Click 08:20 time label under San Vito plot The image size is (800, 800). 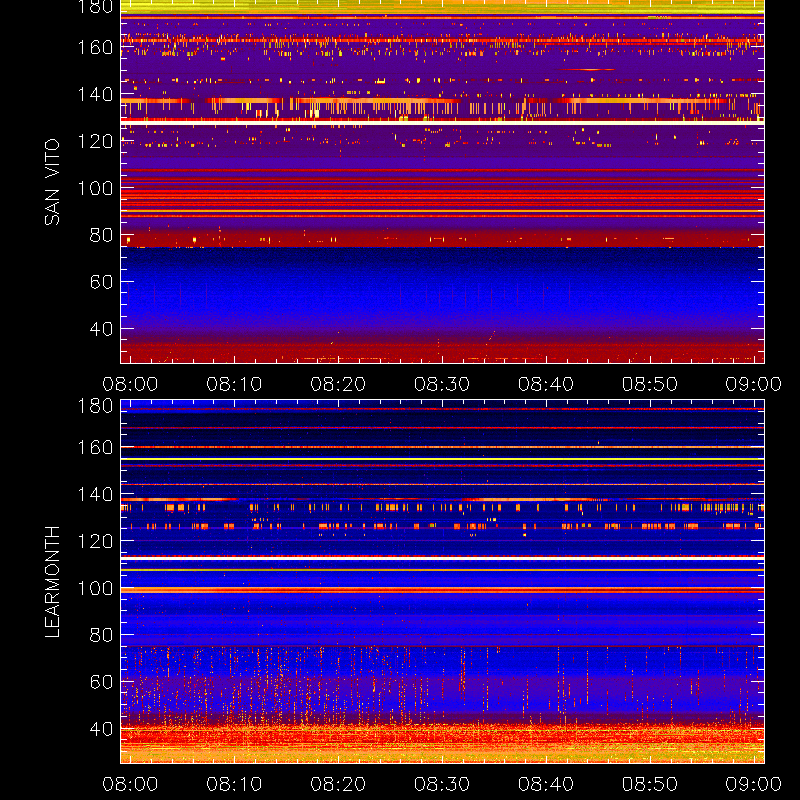(x=338, y=384)
